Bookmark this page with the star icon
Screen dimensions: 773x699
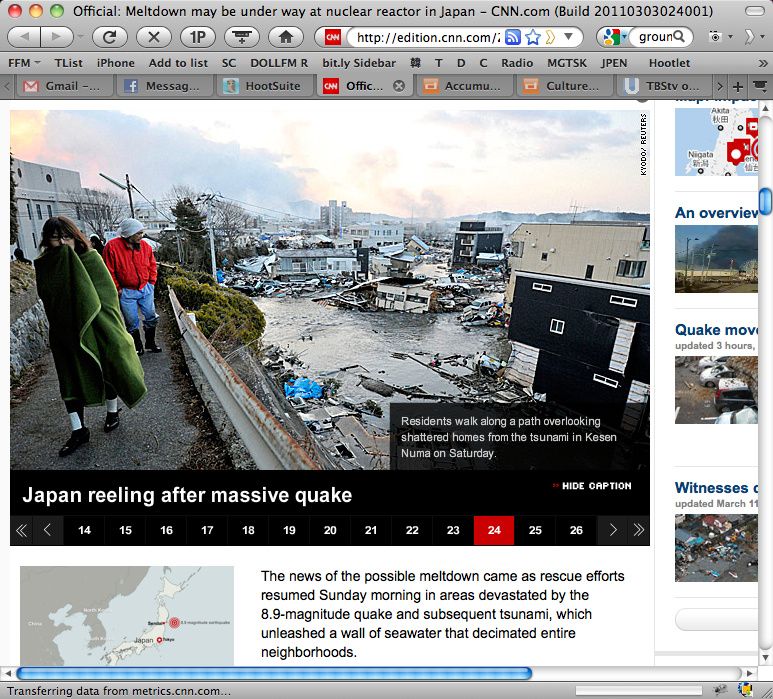coord(534,37)
